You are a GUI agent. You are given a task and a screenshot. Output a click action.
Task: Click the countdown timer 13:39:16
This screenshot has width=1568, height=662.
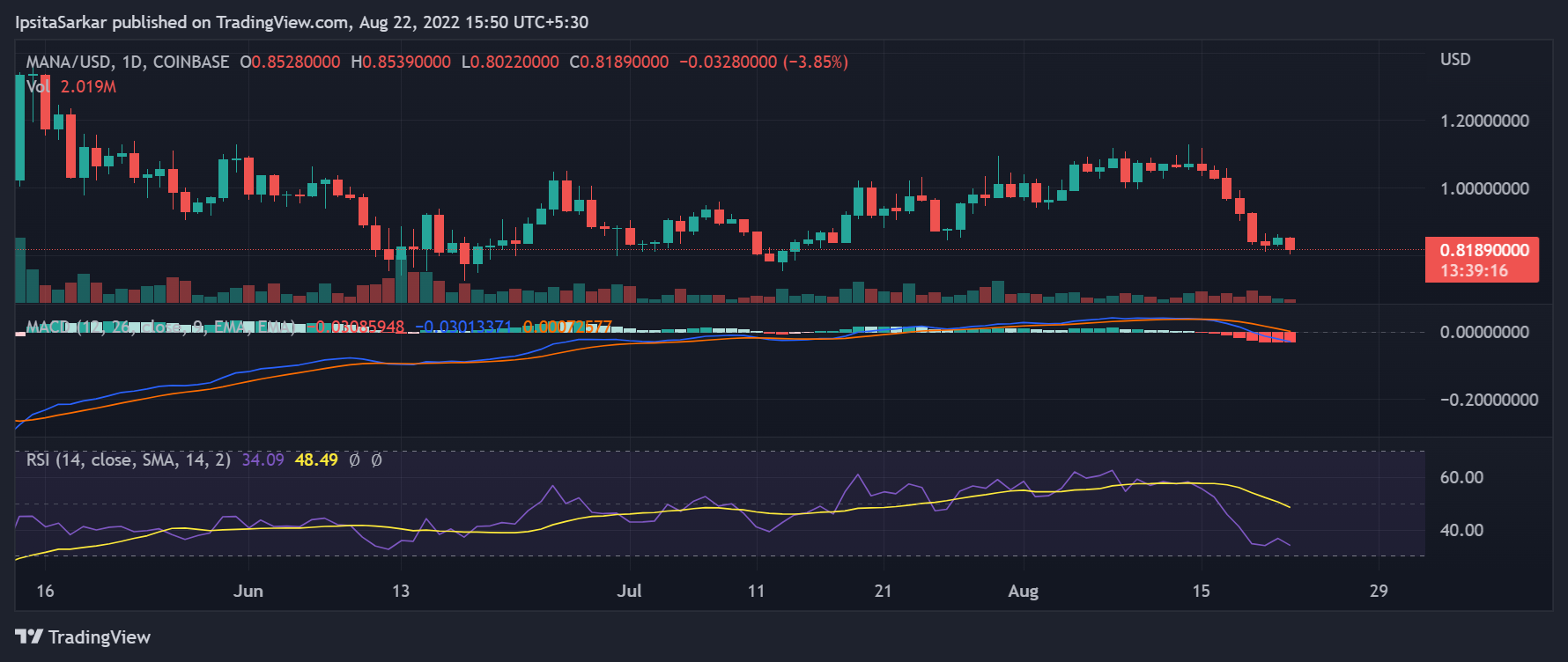(1474, 270)
